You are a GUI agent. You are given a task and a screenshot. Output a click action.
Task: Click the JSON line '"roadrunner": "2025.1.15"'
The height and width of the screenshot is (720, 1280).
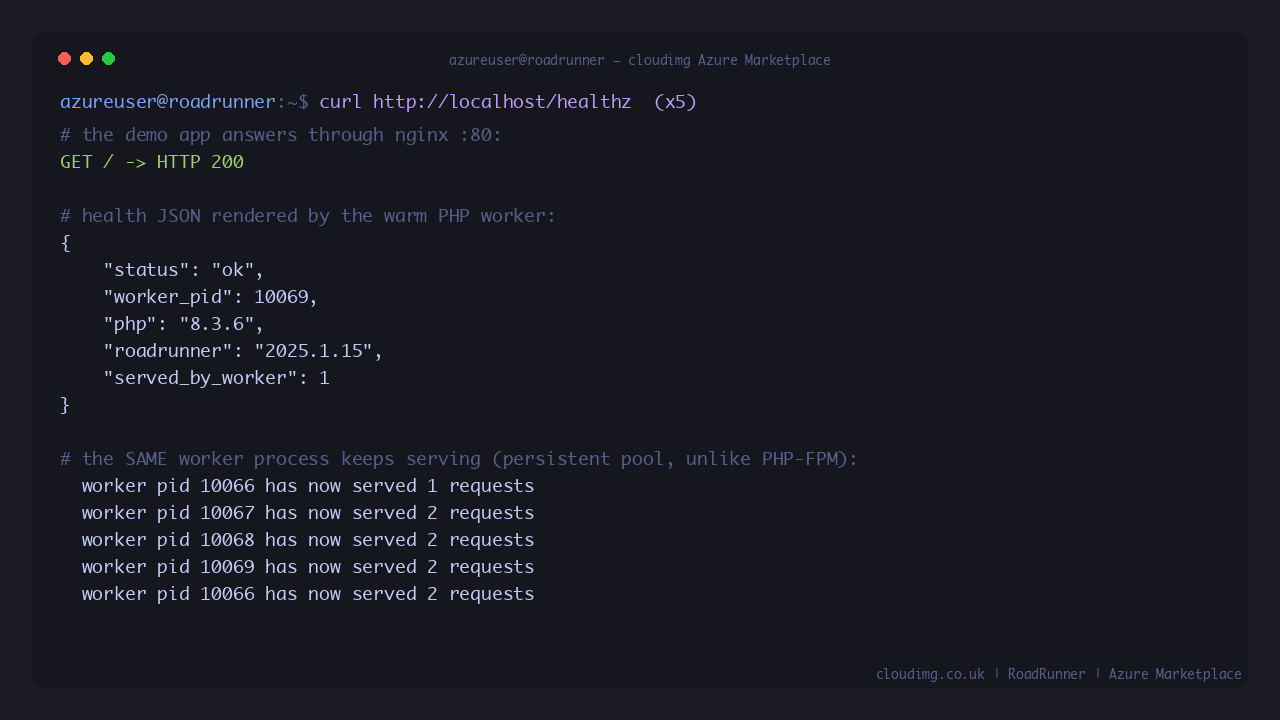(243, 351)
